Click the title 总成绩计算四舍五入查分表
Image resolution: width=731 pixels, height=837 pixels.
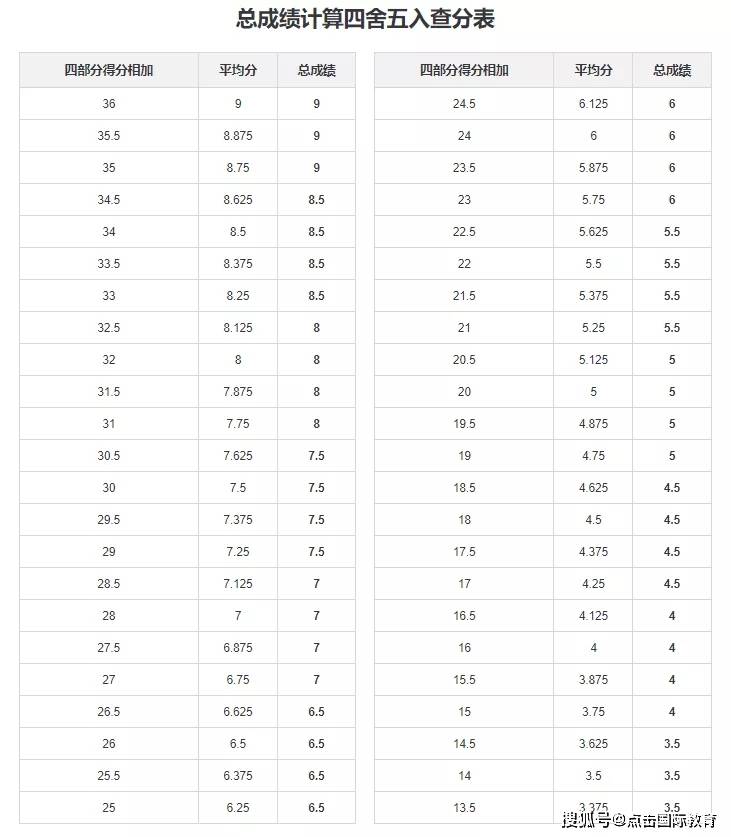coord(365,19)
